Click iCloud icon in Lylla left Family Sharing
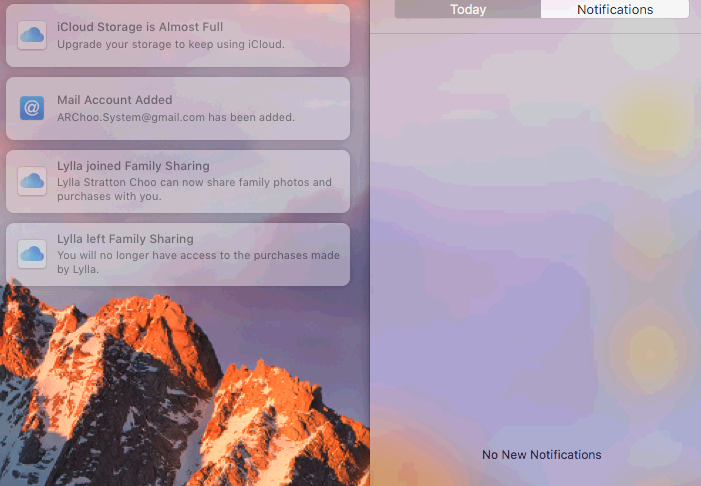701x486 pixels. tap(32, 254)
